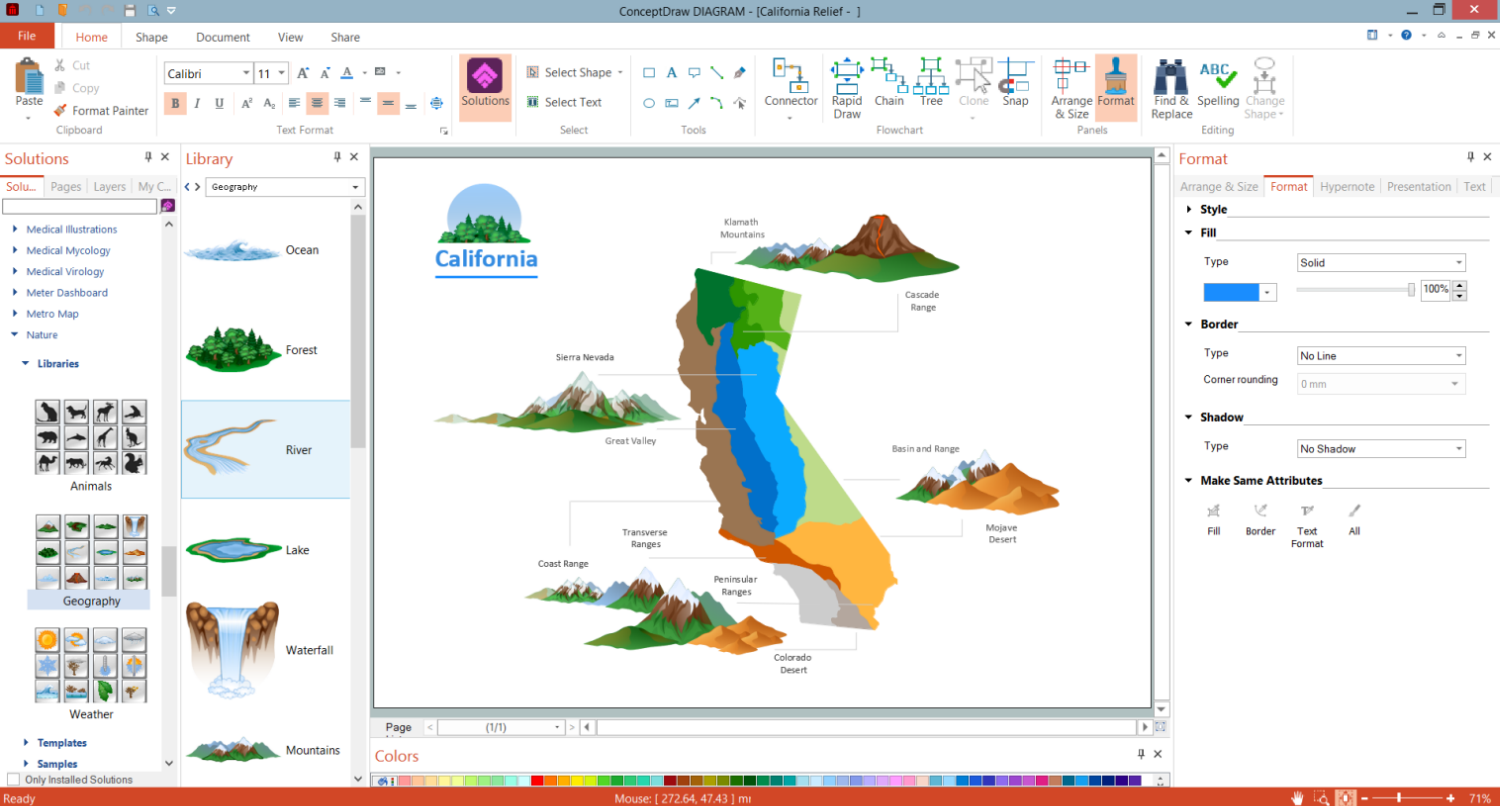Enable the Rapid Draw tool
1500x806 pixels.
[847, 88]
